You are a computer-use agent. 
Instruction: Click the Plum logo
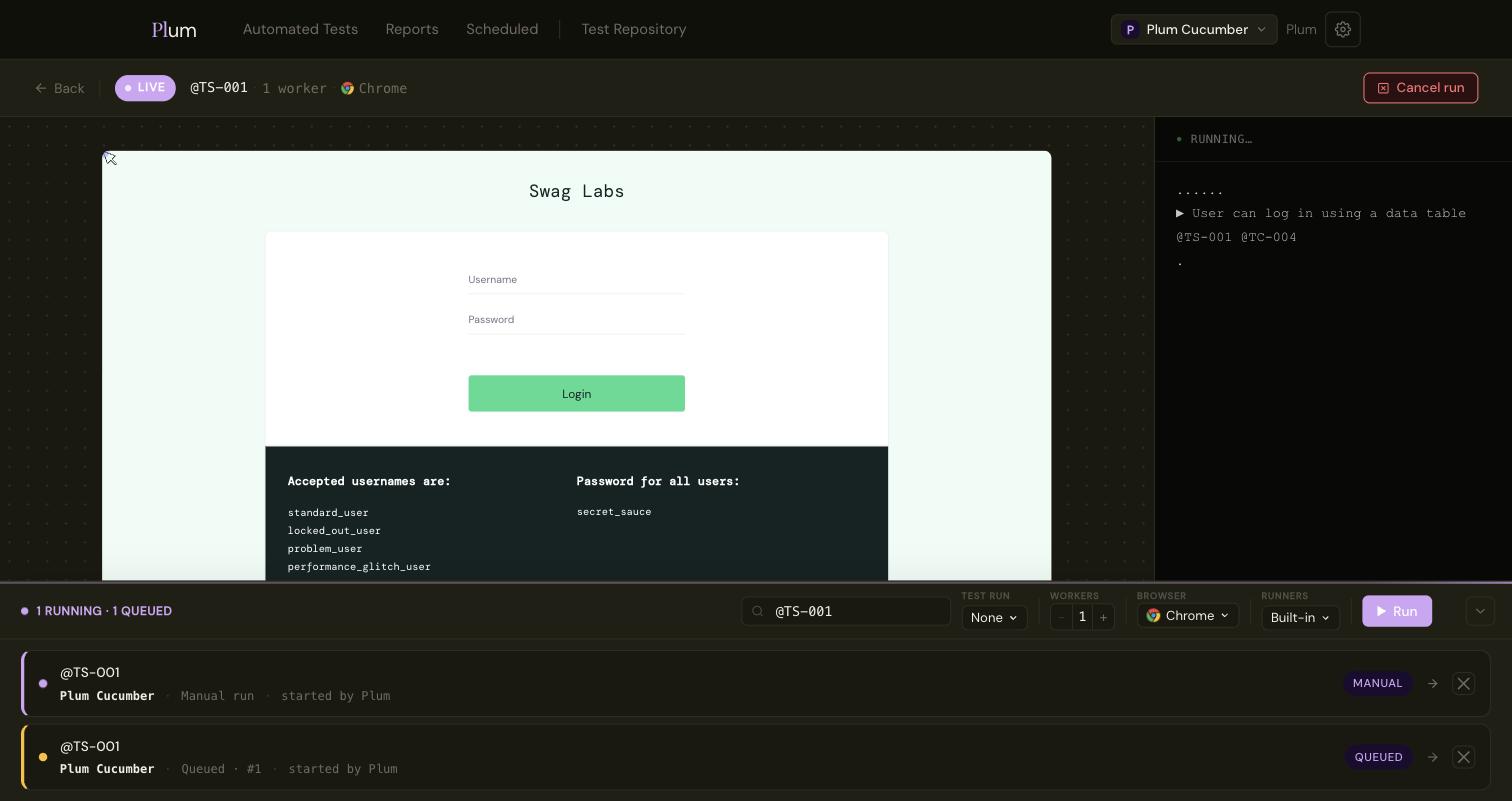pyautogui.click(x=174, y=30)
